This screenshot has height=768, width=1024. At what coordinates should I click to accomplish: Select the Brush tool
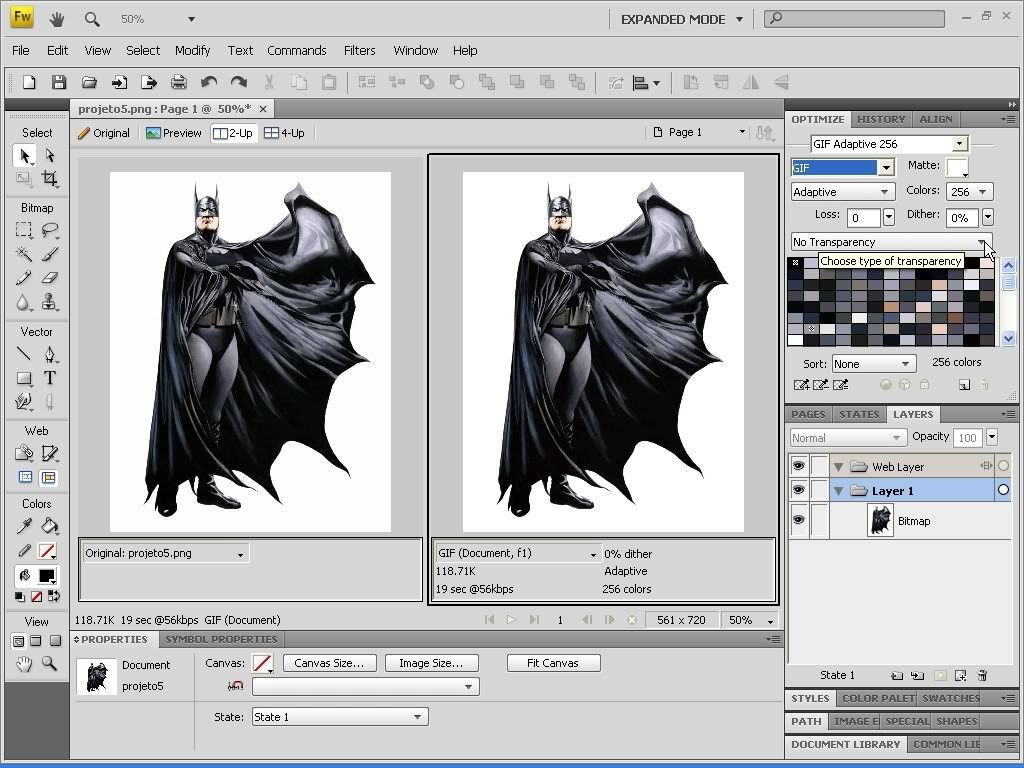(50, 253)
